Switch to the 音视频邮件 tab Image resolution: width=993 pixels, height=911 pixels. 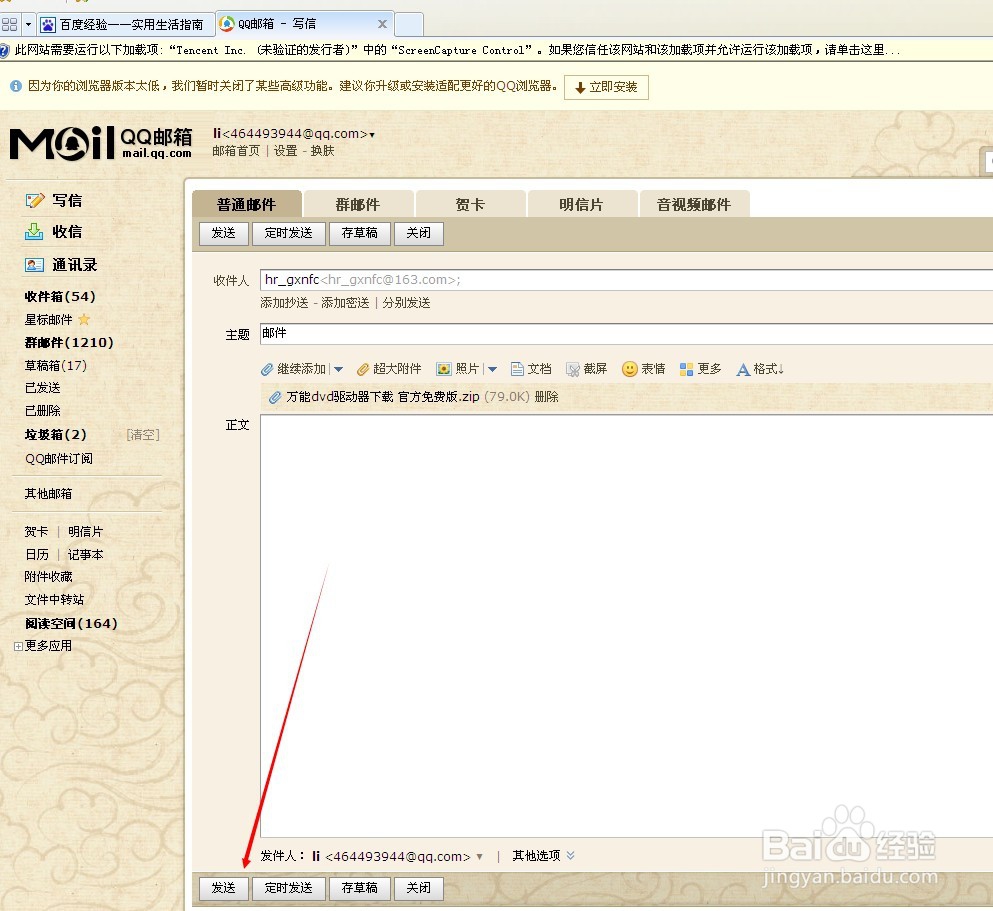[694, 204]
